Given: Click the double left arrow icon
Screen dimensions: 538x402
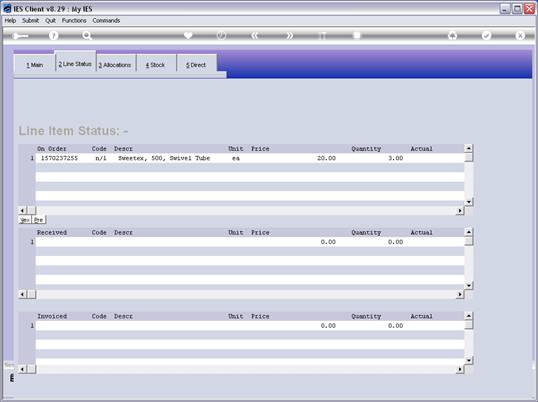Looking at the screenshot, I should click(255, 35).
